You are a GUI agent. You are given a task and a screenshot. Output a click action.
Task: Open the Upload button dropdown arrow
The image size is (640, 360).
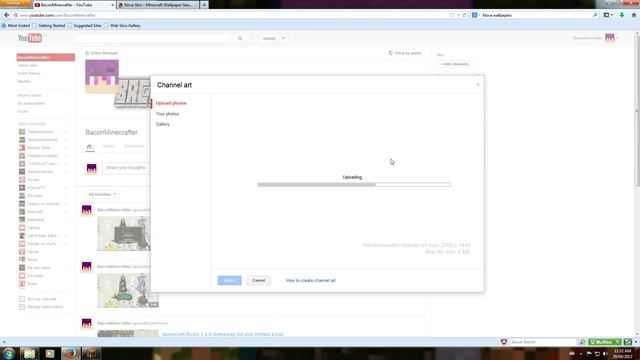[x=283, y=38]
